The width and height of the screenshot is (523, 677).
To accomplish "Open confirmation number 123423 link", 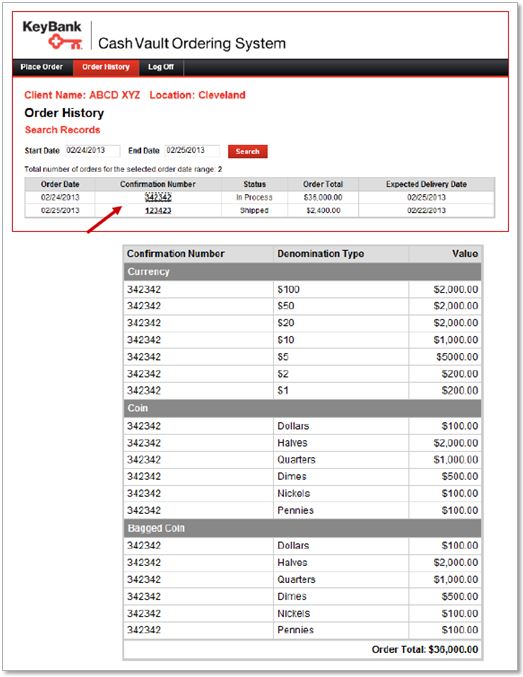I will coord(158,210).
